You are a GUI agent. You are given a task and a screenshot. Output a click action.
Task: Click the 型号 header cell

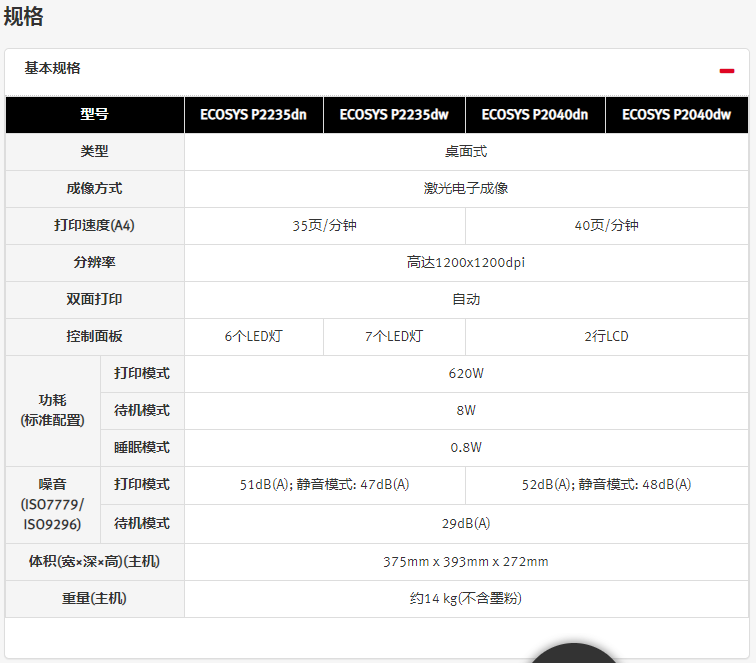[x=94, y=115]
